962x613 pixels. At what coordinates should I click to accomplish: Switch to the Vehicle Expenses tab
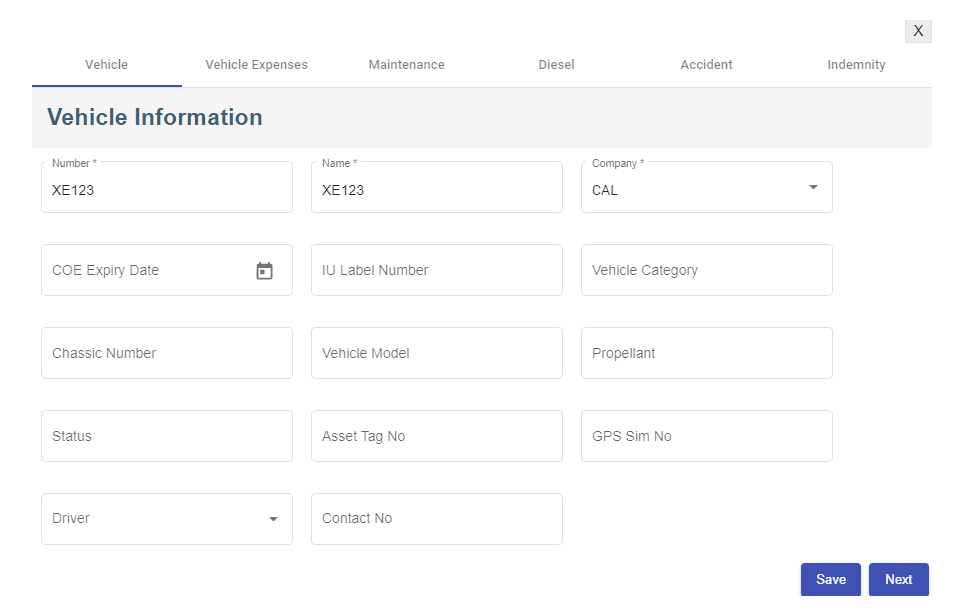coord(256,65)
